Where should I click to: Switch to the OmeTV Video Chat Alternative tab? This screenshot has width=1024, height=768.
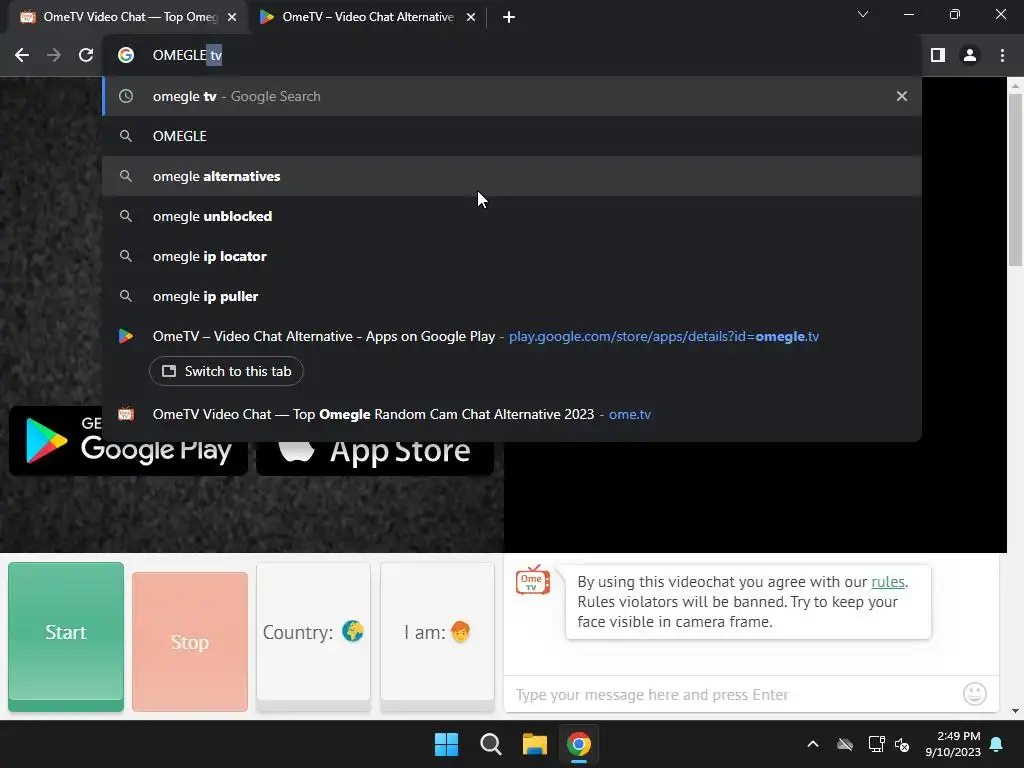(366, 17)
